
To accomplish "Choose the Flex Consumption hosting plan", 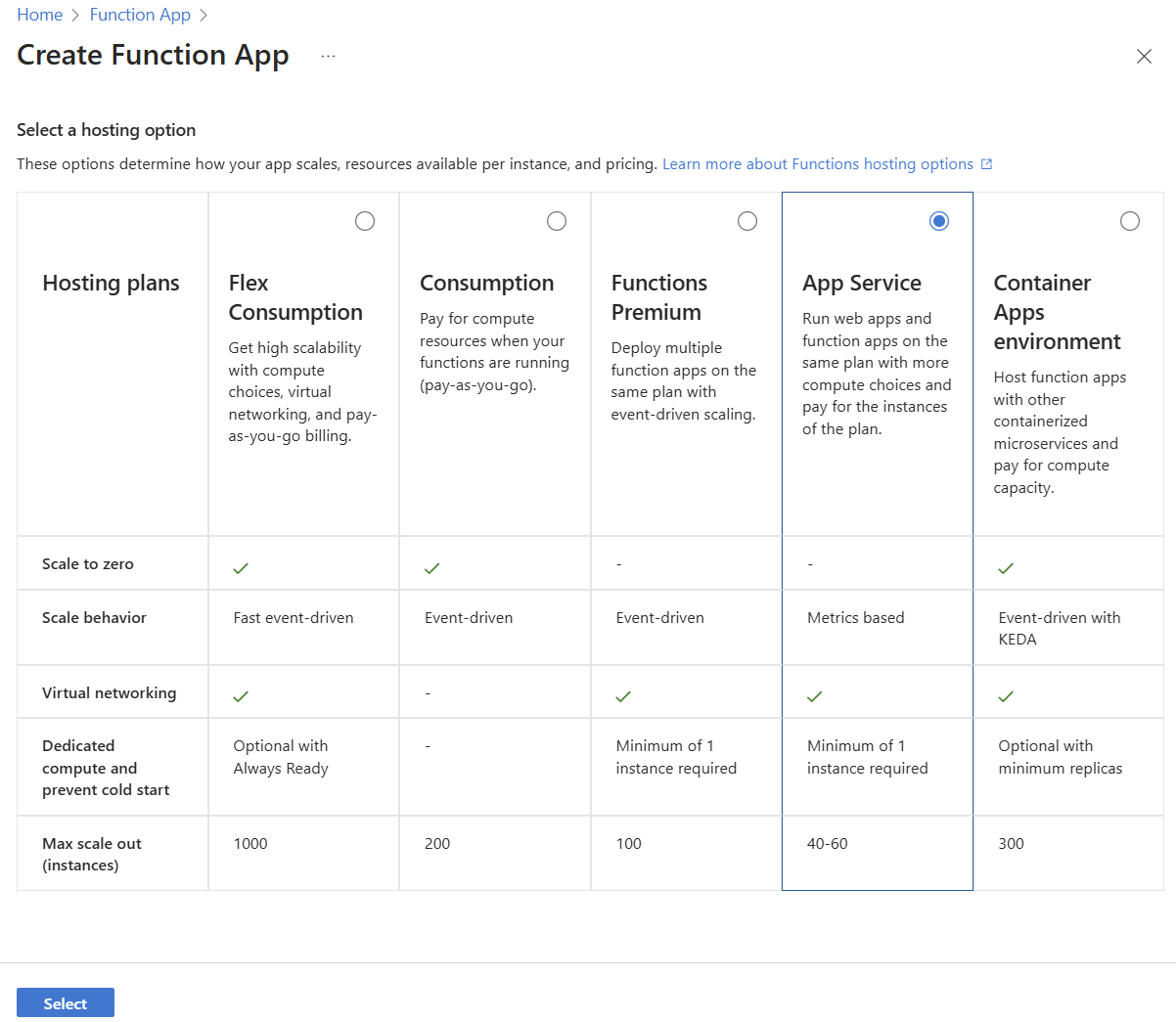I will click(x=364, y=220).
